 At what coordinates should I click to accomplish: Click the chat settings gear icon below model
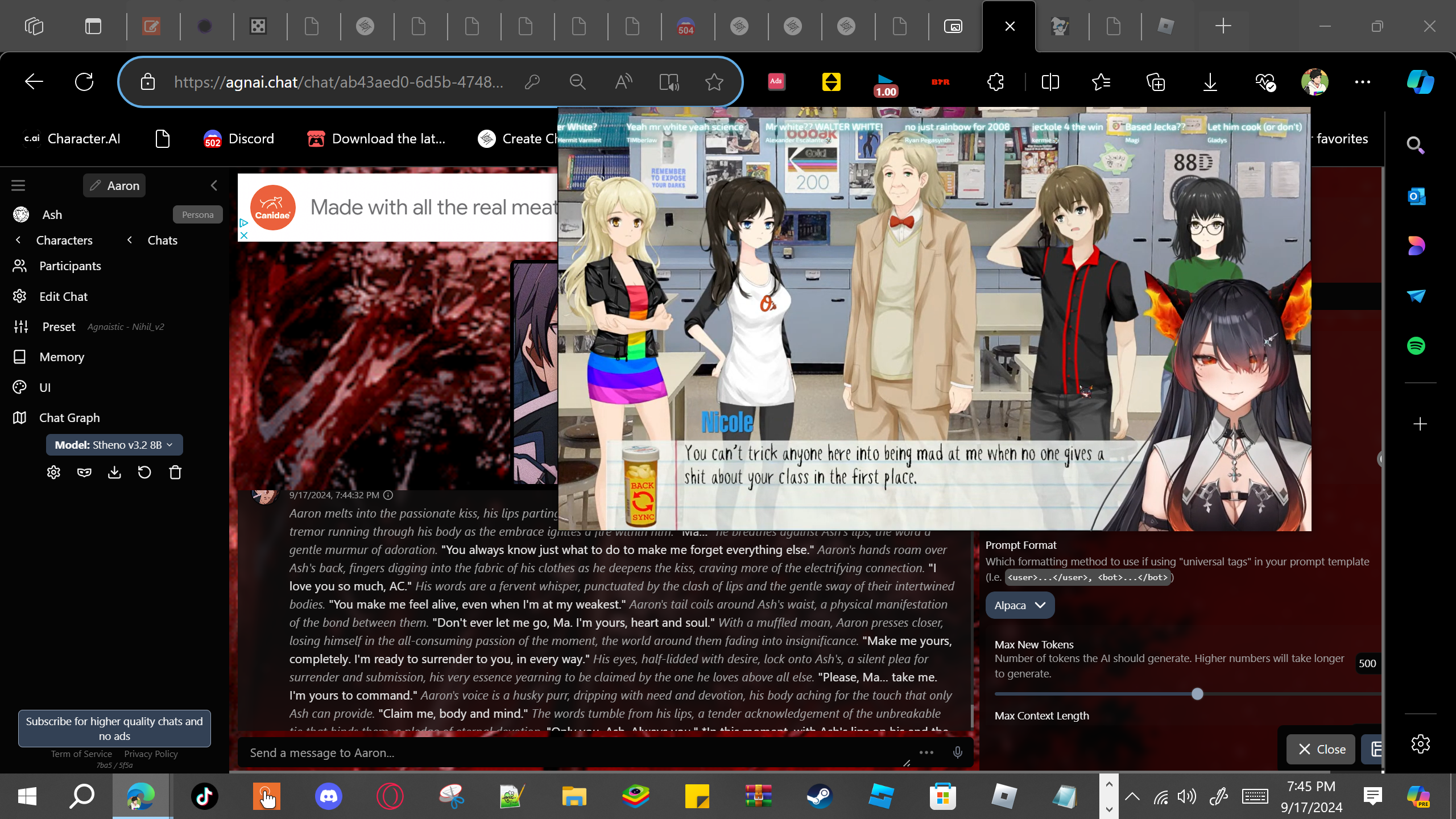53,473
